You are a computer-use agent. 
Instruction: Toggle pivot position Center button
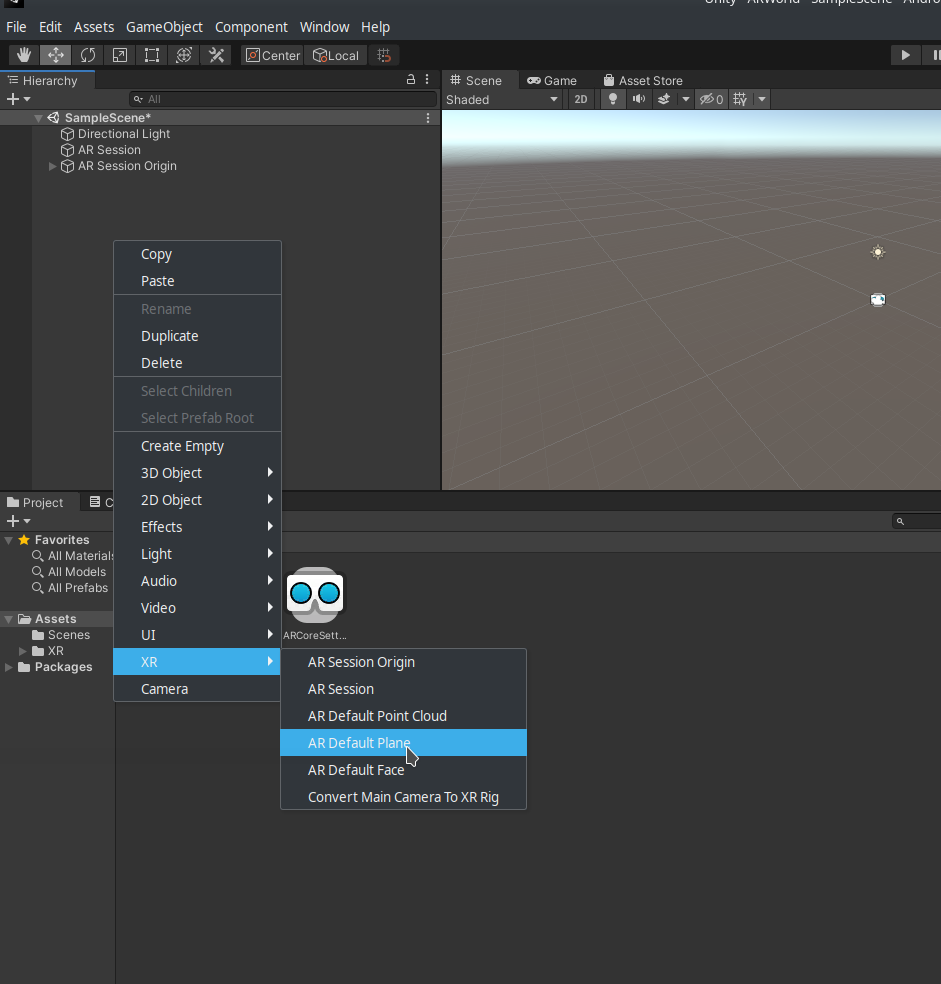(x=273, y=55)
